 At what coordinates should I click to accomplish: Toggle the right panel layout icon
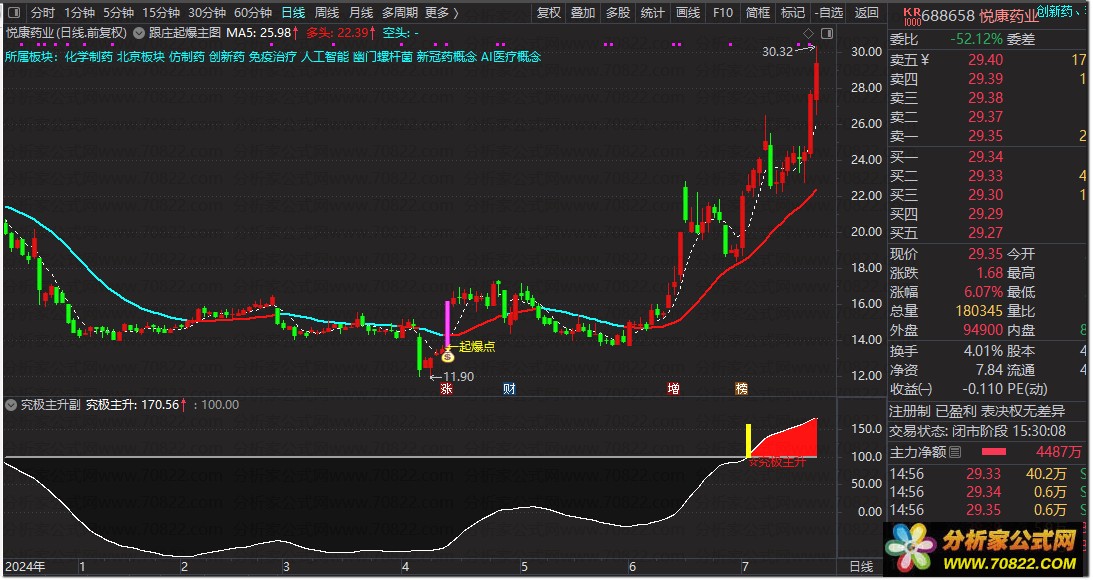tap(827, 33)
